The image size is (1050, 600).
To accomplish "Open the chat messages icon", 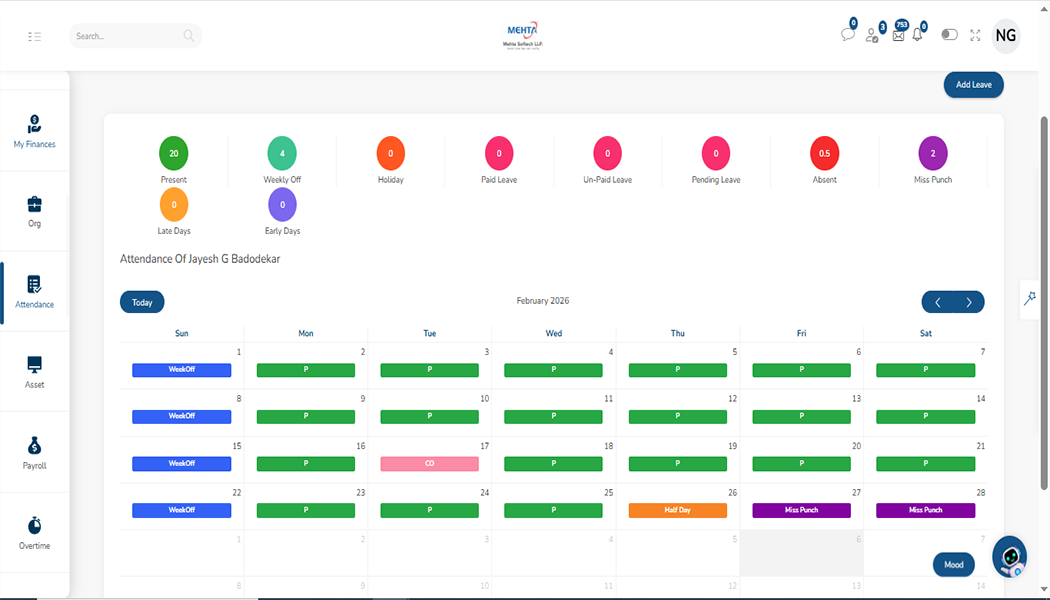I will click(847, 35).
